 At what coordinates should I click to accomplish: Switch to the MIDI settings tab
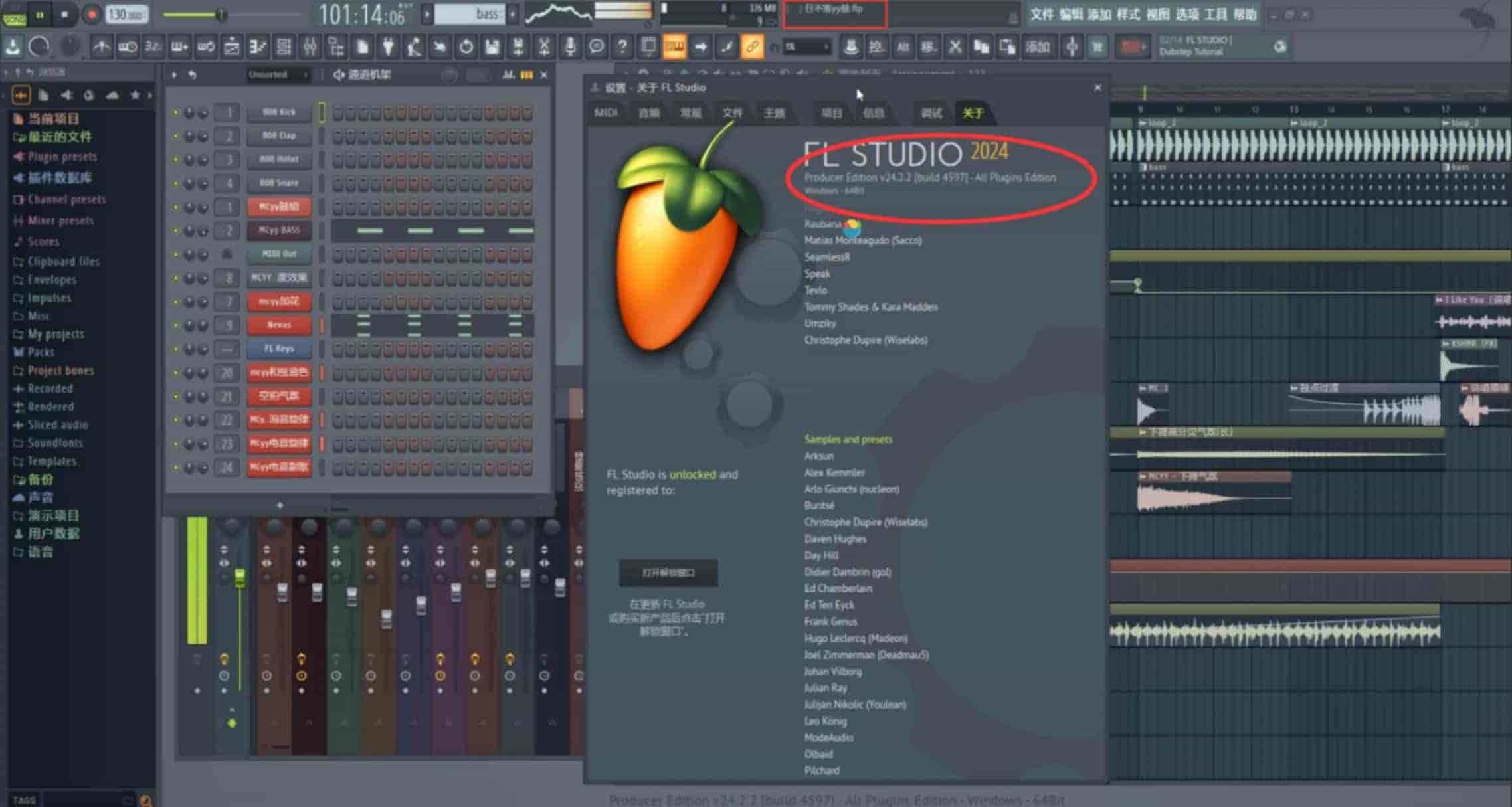[607, 113]
